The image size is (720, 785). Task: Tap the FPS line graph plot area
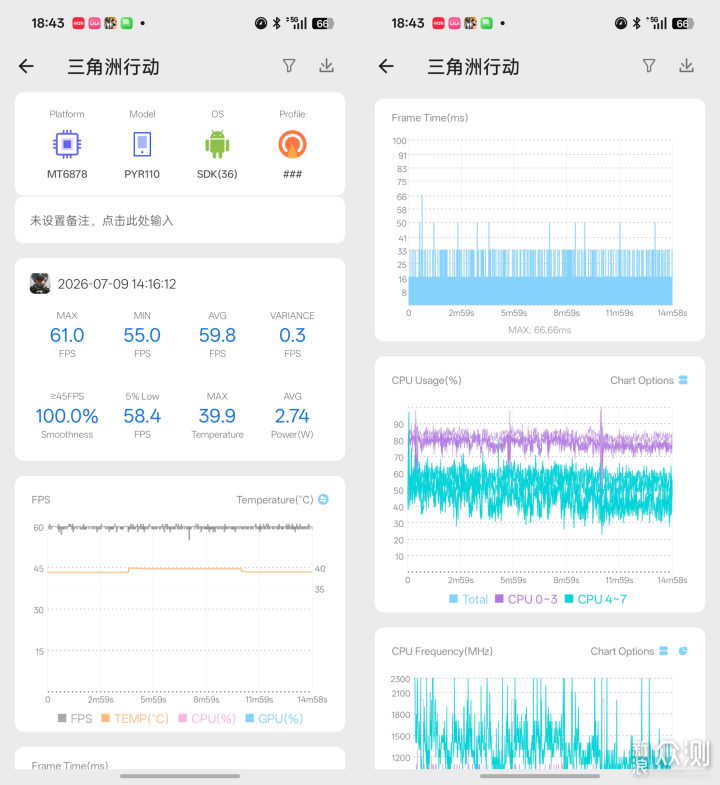point(180,609)
